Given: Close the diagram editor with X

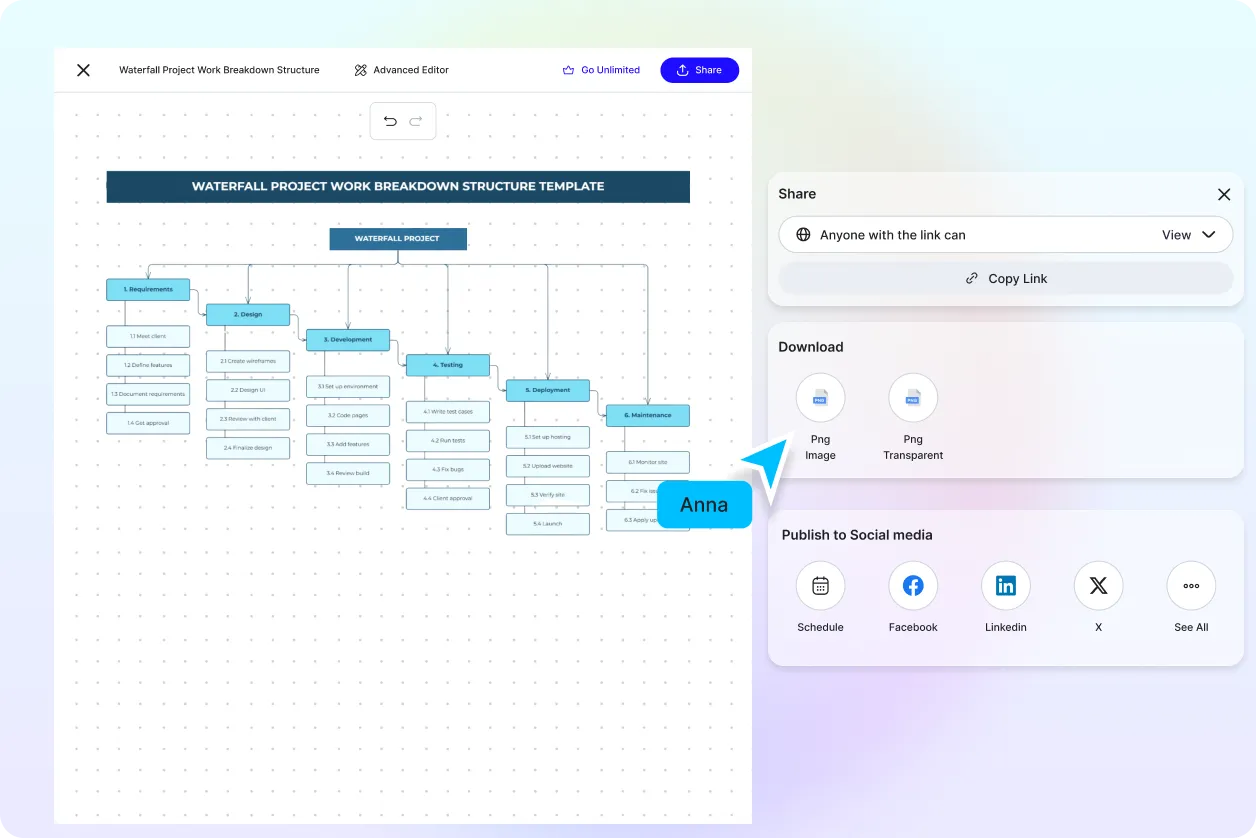Looking at the screenshot, I should coord(84,70).
